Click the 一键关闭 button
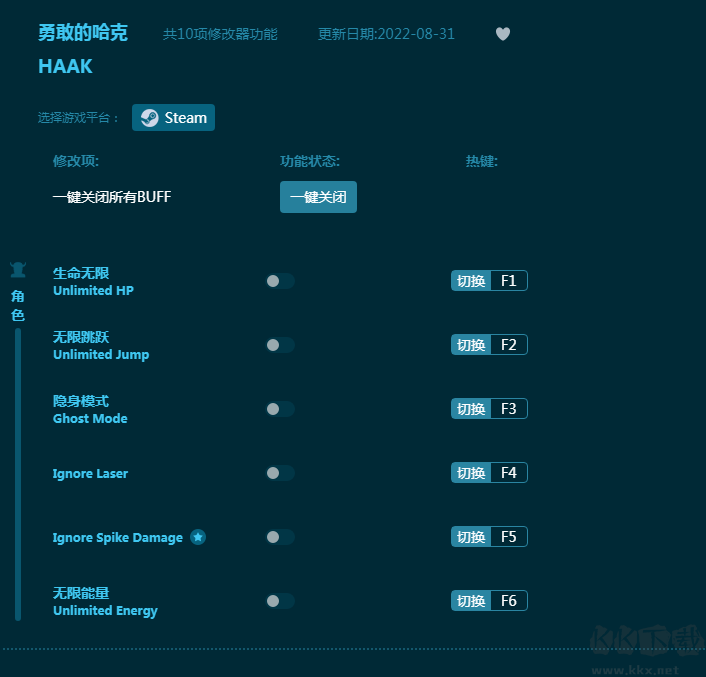This screenshot has width=706, height=677. 318,197
